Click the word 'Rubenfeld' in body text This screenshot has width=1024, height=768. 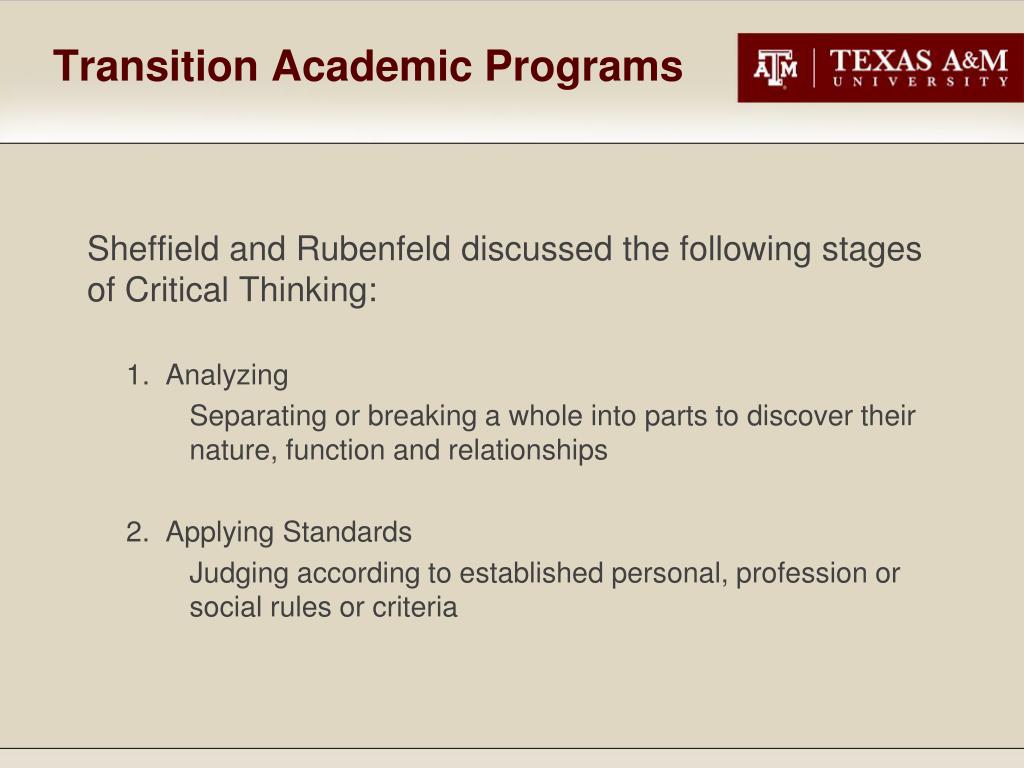tap(374, 249)
